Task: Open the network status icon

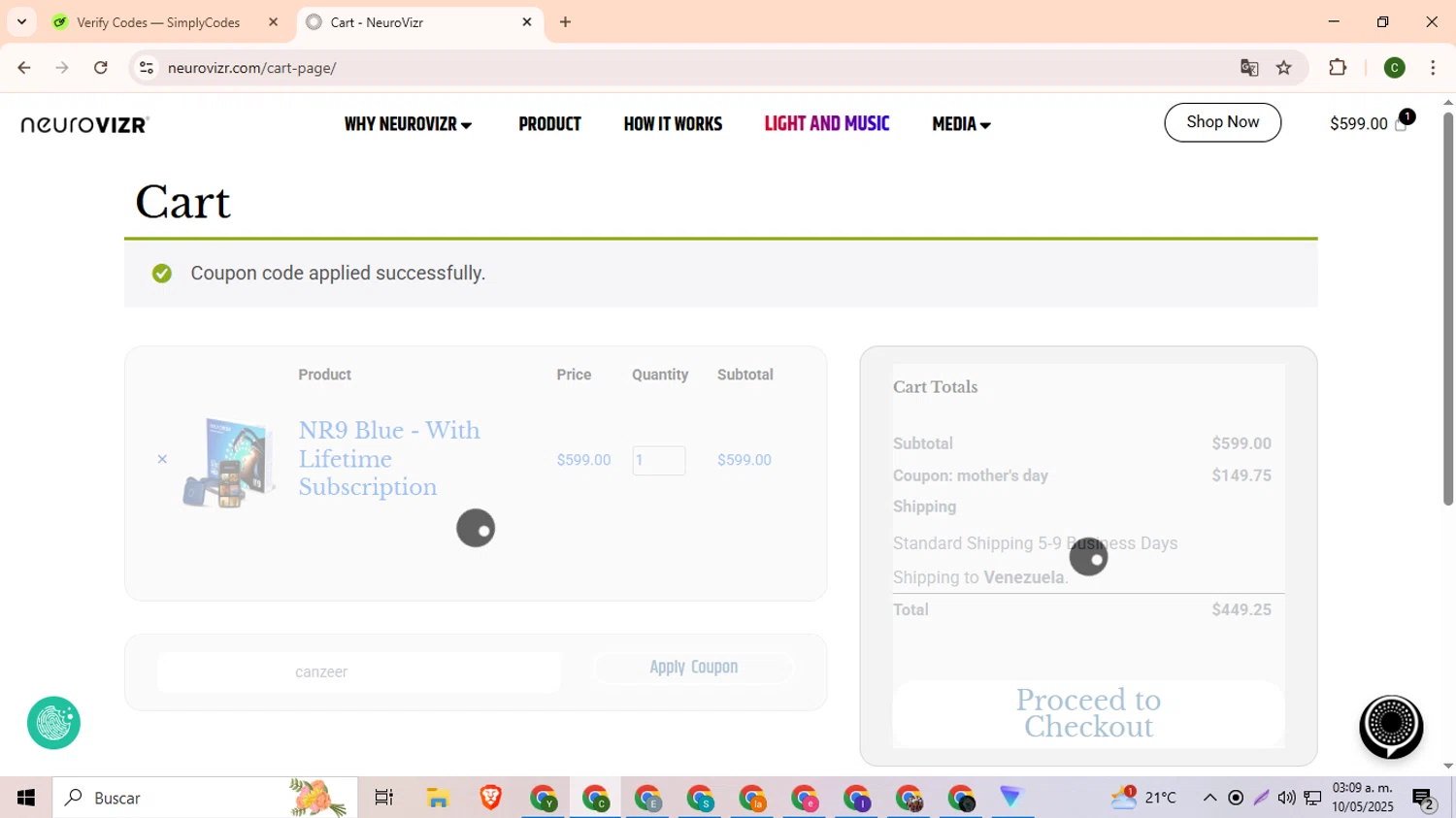Action: (x=1313, y=798)
